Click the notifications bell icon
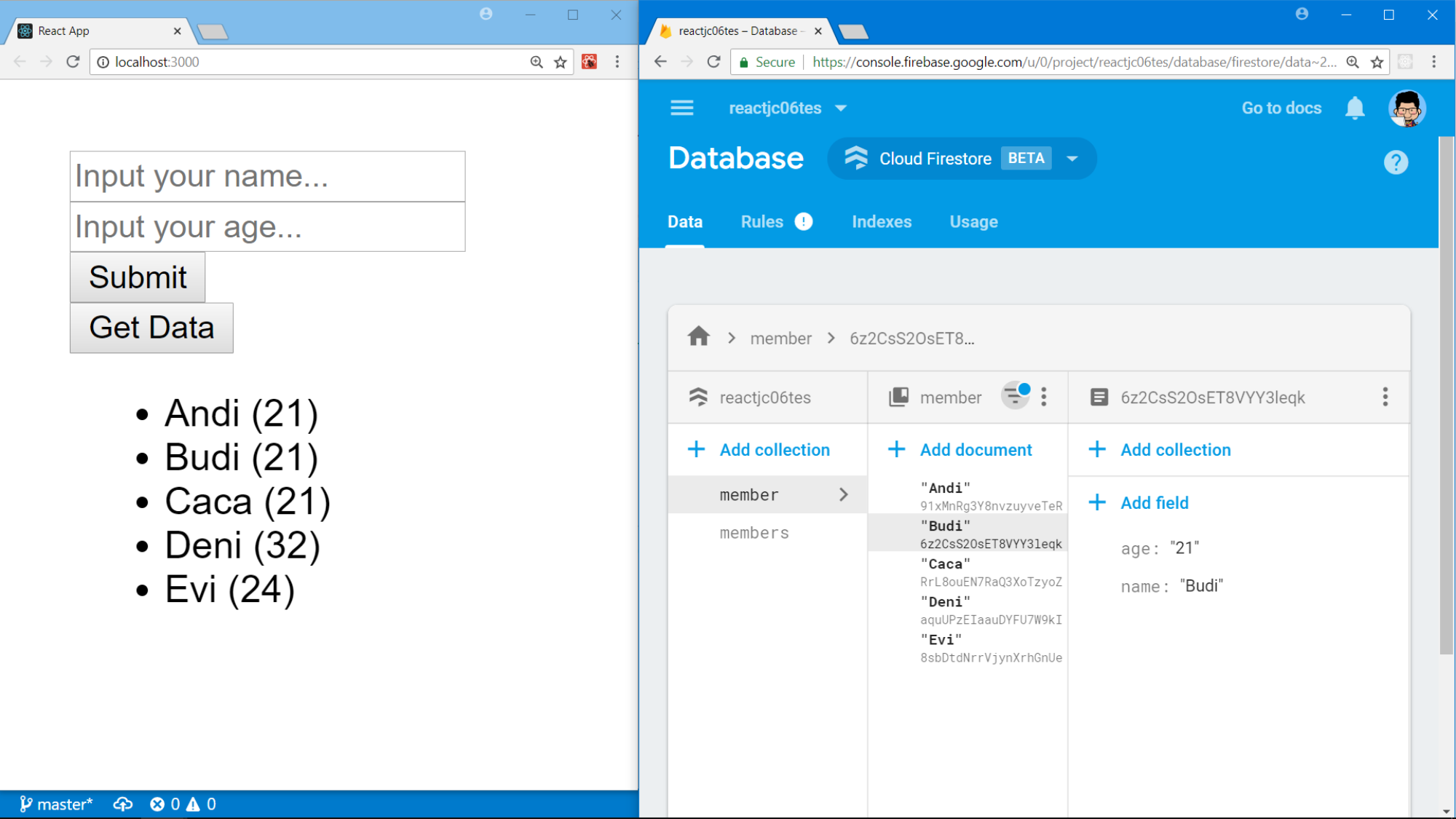The image size is (1456, 819). [1354, 108]
